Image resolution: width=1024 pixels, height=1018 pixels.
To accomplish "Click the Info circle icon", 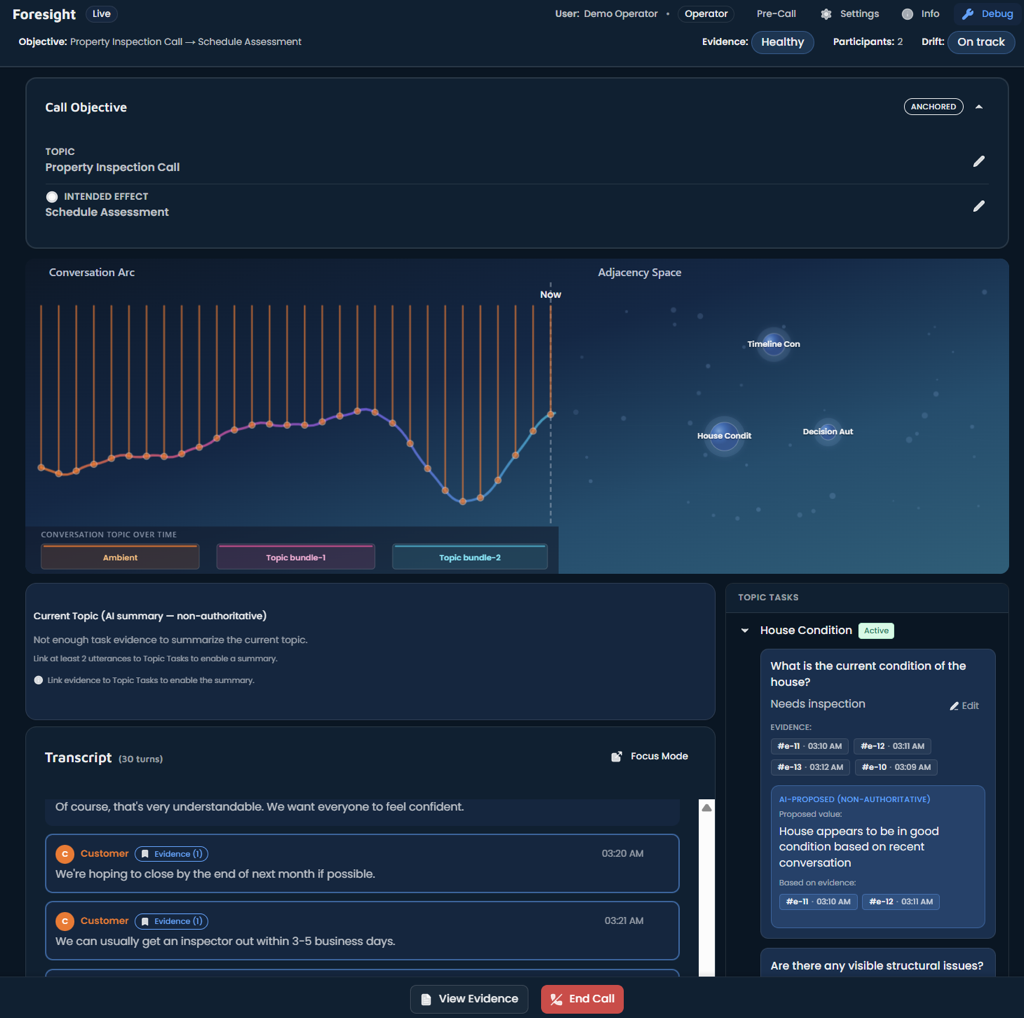I will click(x=907, y=14).
